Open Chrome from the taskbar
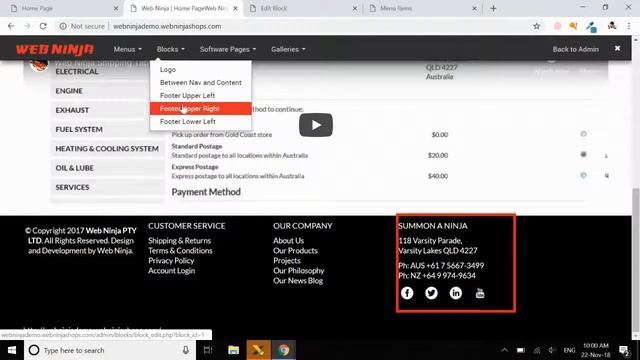The width and height of the screenshot is (640, 360). click(284, 350)
